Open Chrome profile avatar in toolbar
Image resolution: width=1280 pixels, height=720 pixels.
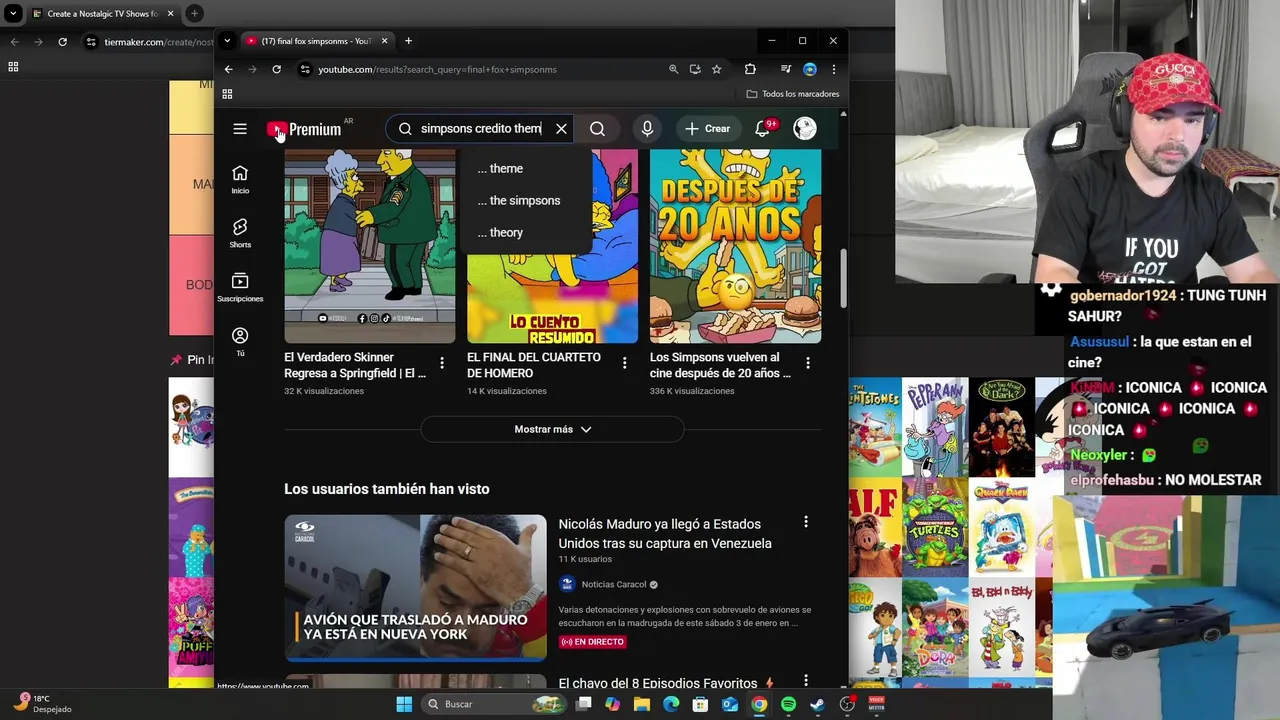click(810, 69)
